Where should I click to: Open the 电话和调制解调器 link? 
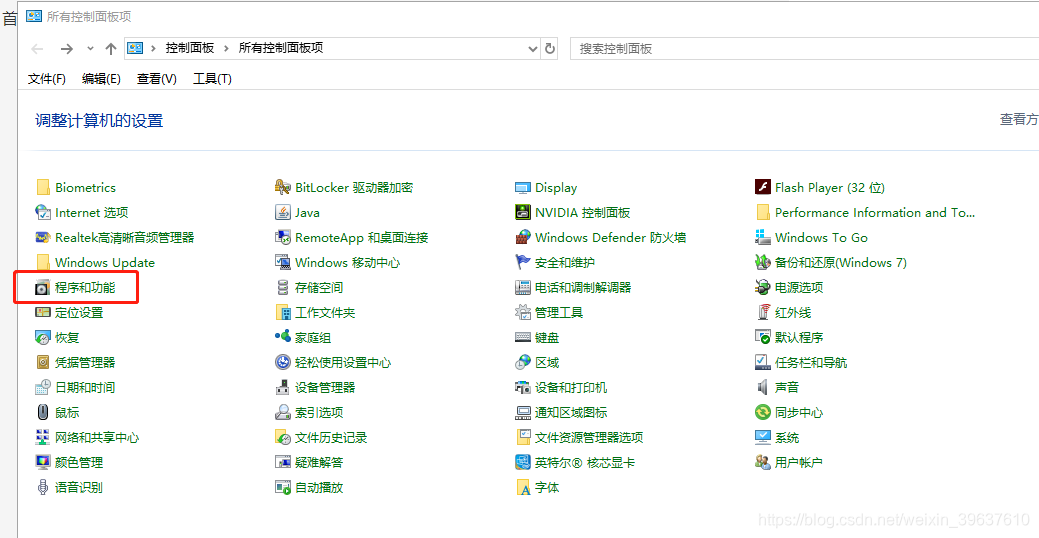point(583,288)
